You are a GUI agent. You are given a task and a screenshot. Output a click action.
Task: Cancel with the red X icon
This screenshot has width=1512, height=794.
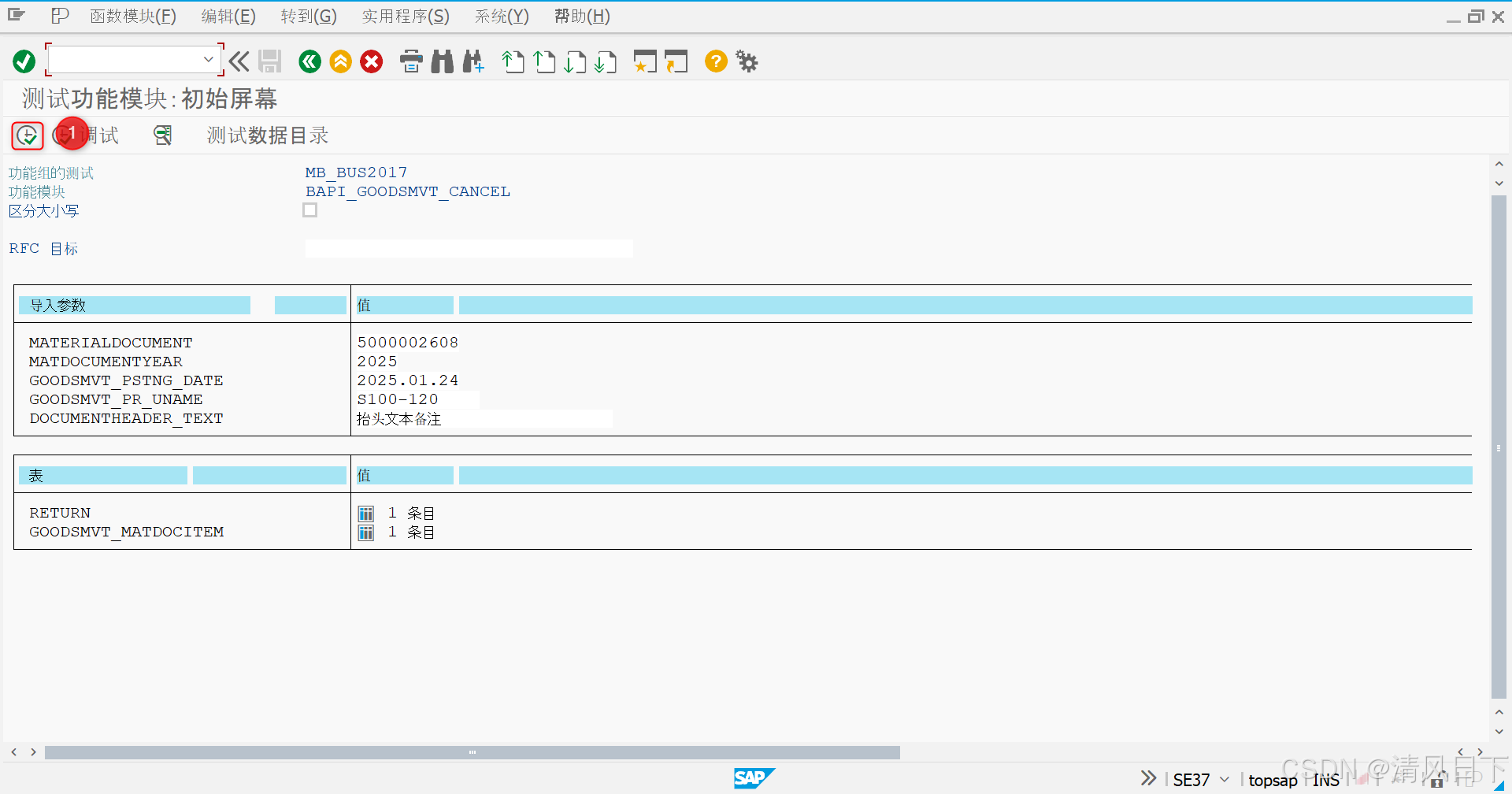371,61
